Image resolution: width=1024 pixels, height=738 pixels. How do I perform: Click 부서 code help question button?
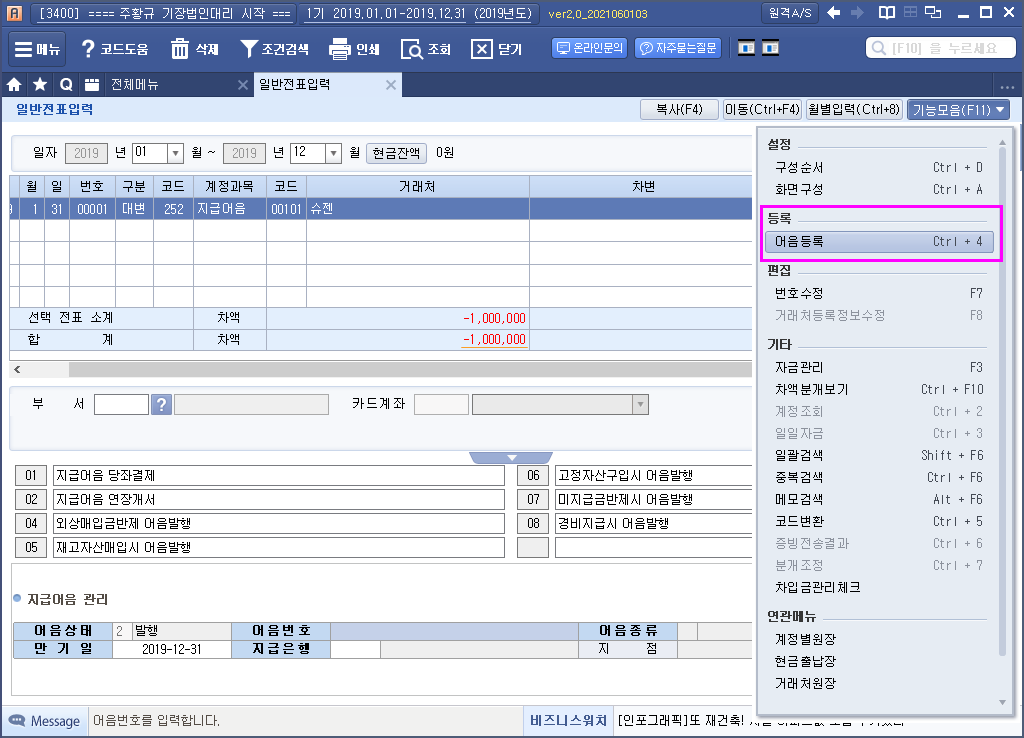click(161, 404)
